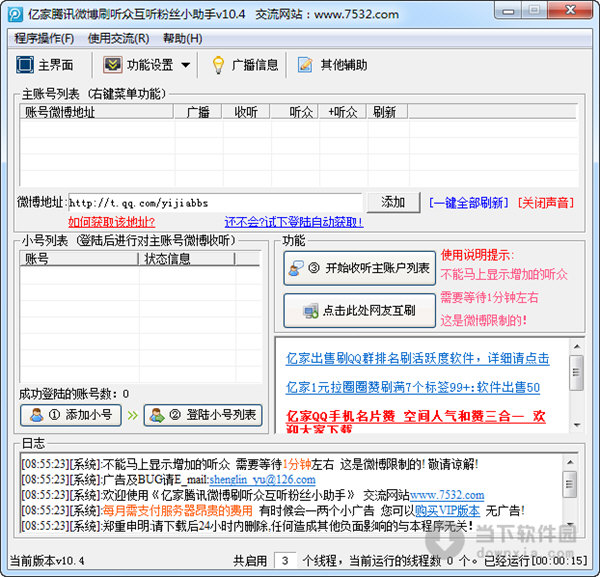Expand the 功能设置 dropdown arrow
This screenshot has height=577, width=600.
(186, 65)
